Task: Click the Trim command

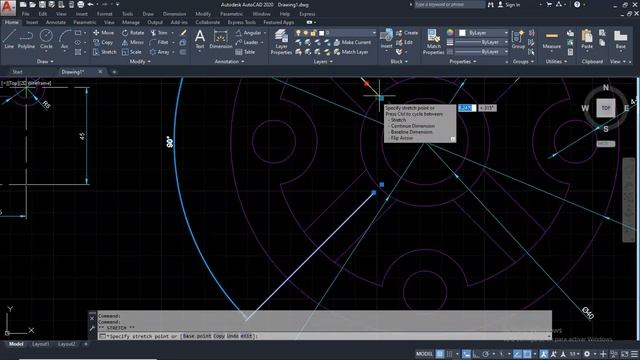Action: [x=159, y=33]
